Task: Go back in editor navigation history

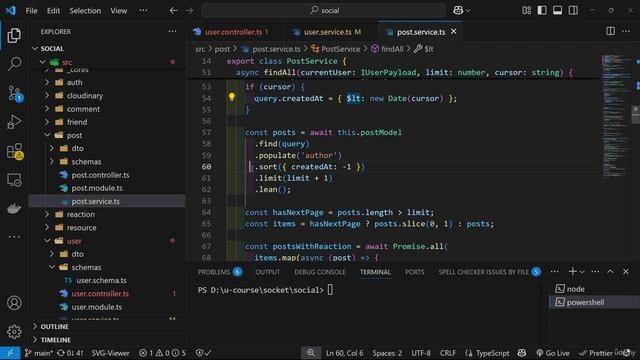Action: (173, 11)
